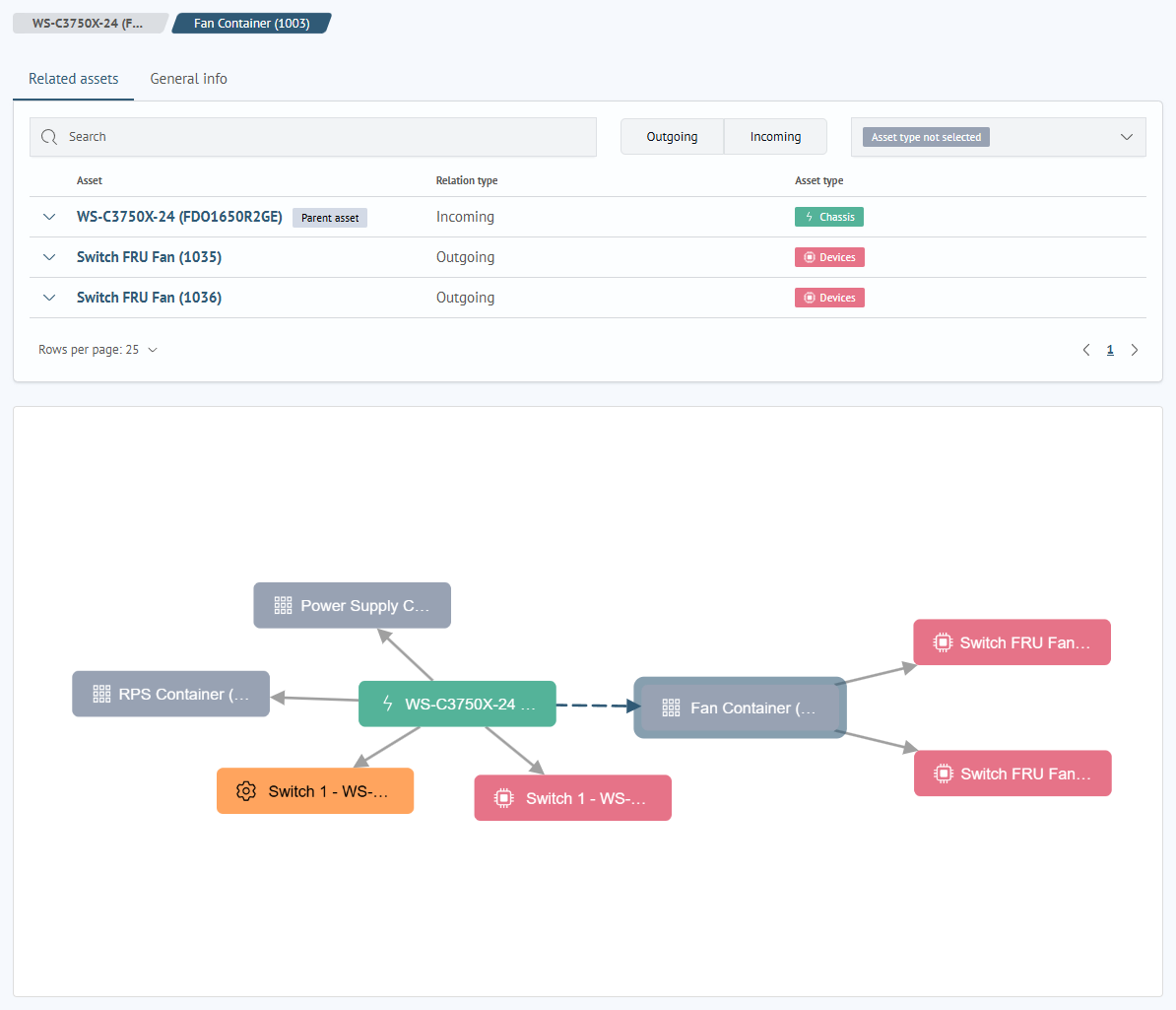This screenshot has height=1010, width=1176.
Task: Click Outgoing cell in Switch FRU Fan (1035) row
Action: click(465, 257)
